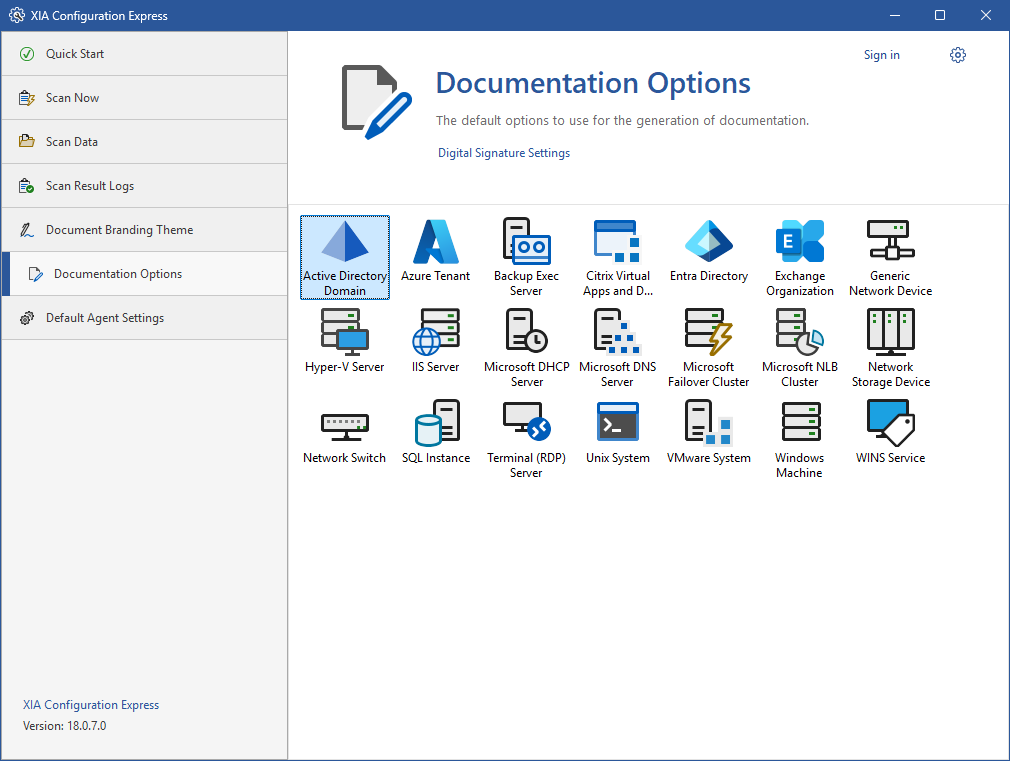Click the Digital Signature Settings link
Image resolution: width=1010 pixels, height=761 pixels.
(x=504, y=153)
